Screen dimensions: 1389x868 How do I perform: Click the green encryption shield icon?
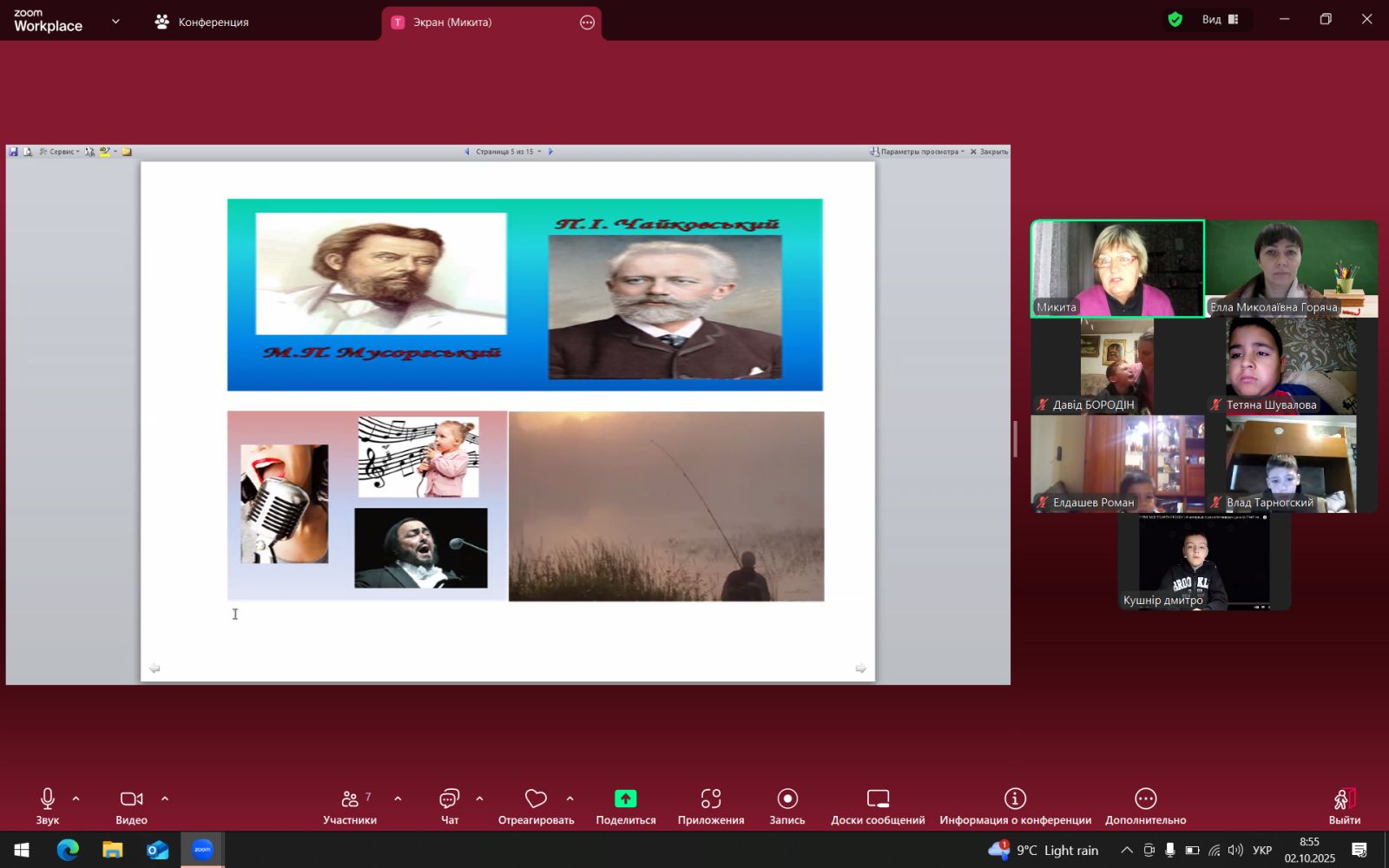click(x=1175, y=20)
